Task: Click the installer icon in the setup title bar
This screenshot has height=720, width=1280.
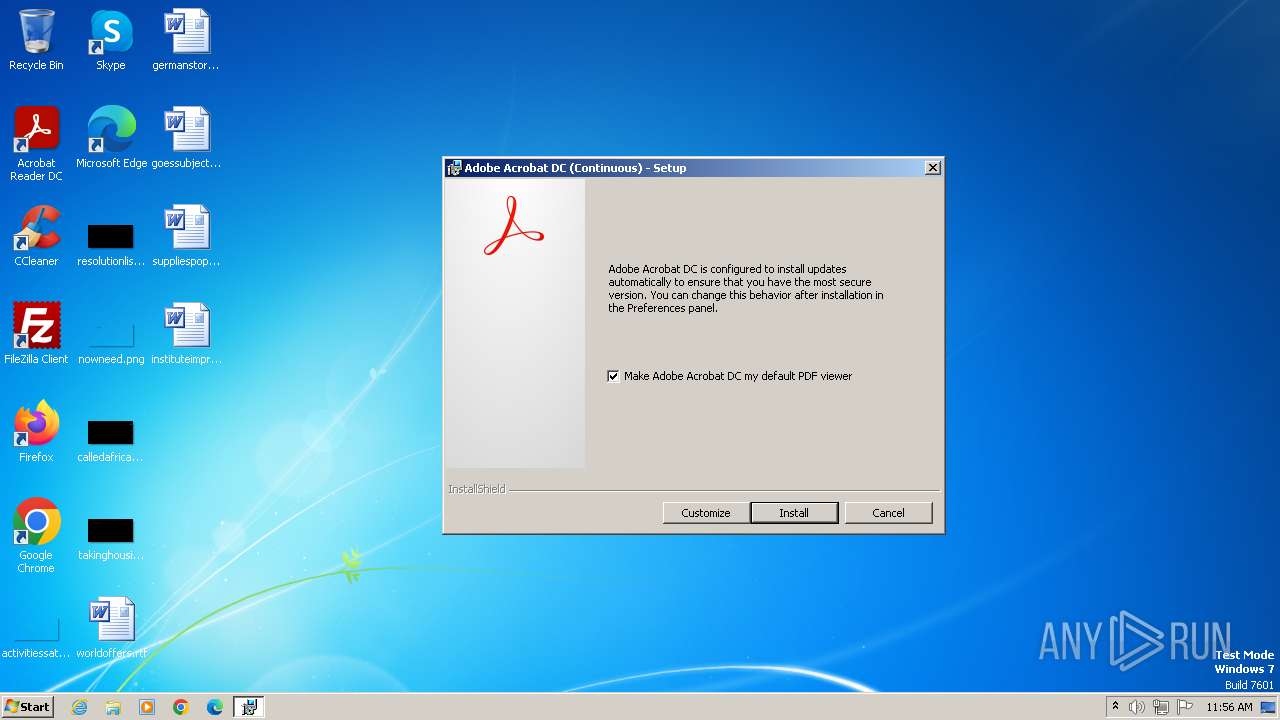Action: point(455,168)
